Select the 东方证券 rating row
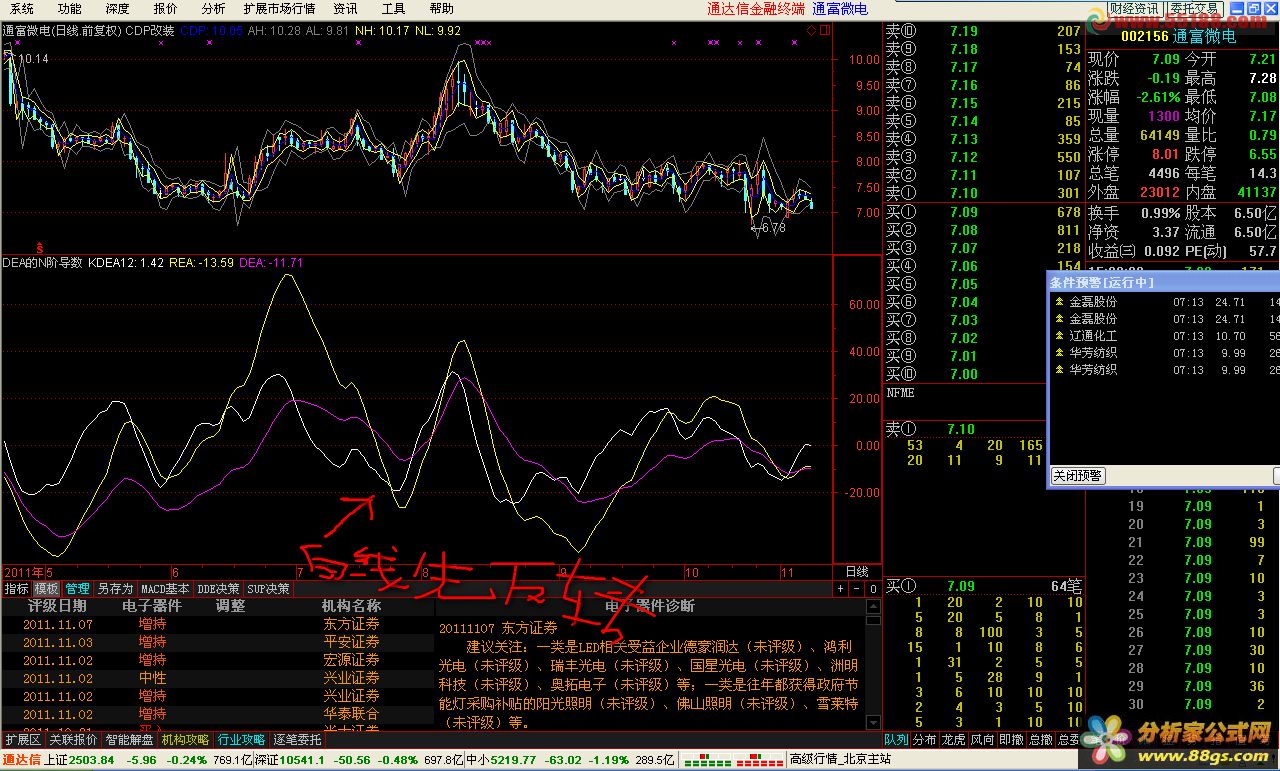The height and width of the screenshot is (771, 1280). click(x=217, y=624)
